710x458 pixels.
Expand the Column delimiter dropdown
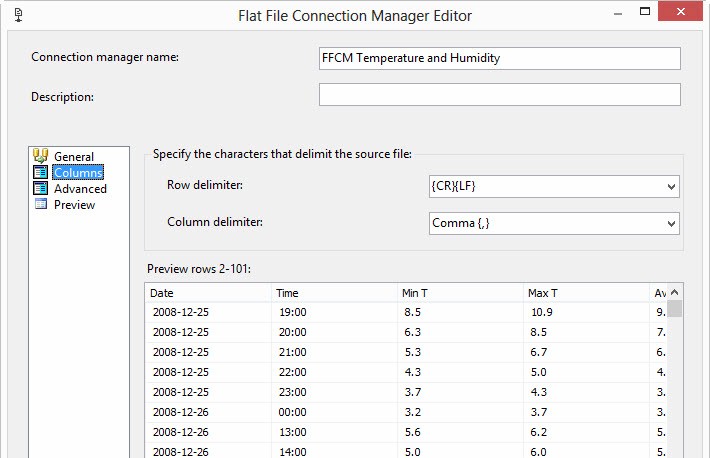[x=670, y=223]
